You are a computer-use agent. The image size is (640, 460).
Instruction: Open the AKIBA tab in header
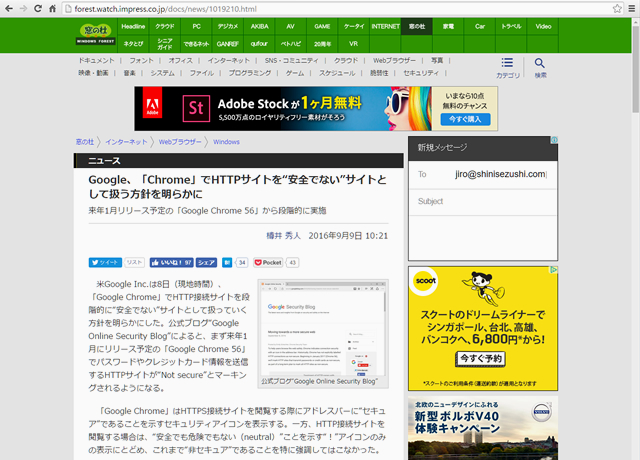259,26
